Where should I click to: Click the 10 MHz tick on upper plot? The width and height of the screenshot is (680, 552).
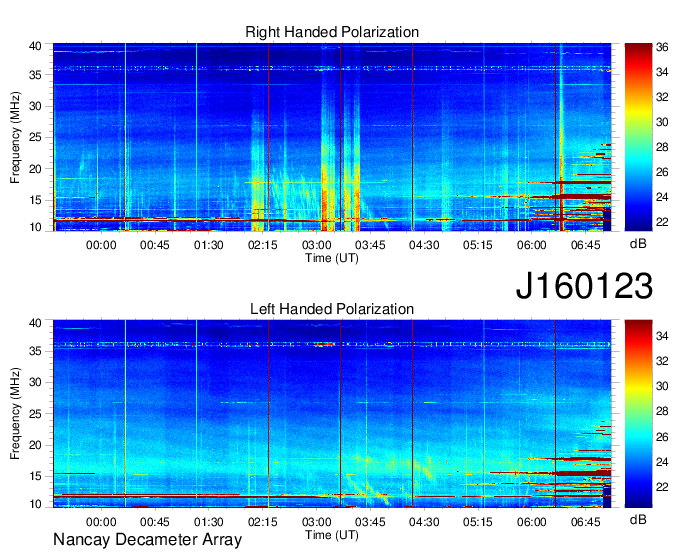point(35,227)
